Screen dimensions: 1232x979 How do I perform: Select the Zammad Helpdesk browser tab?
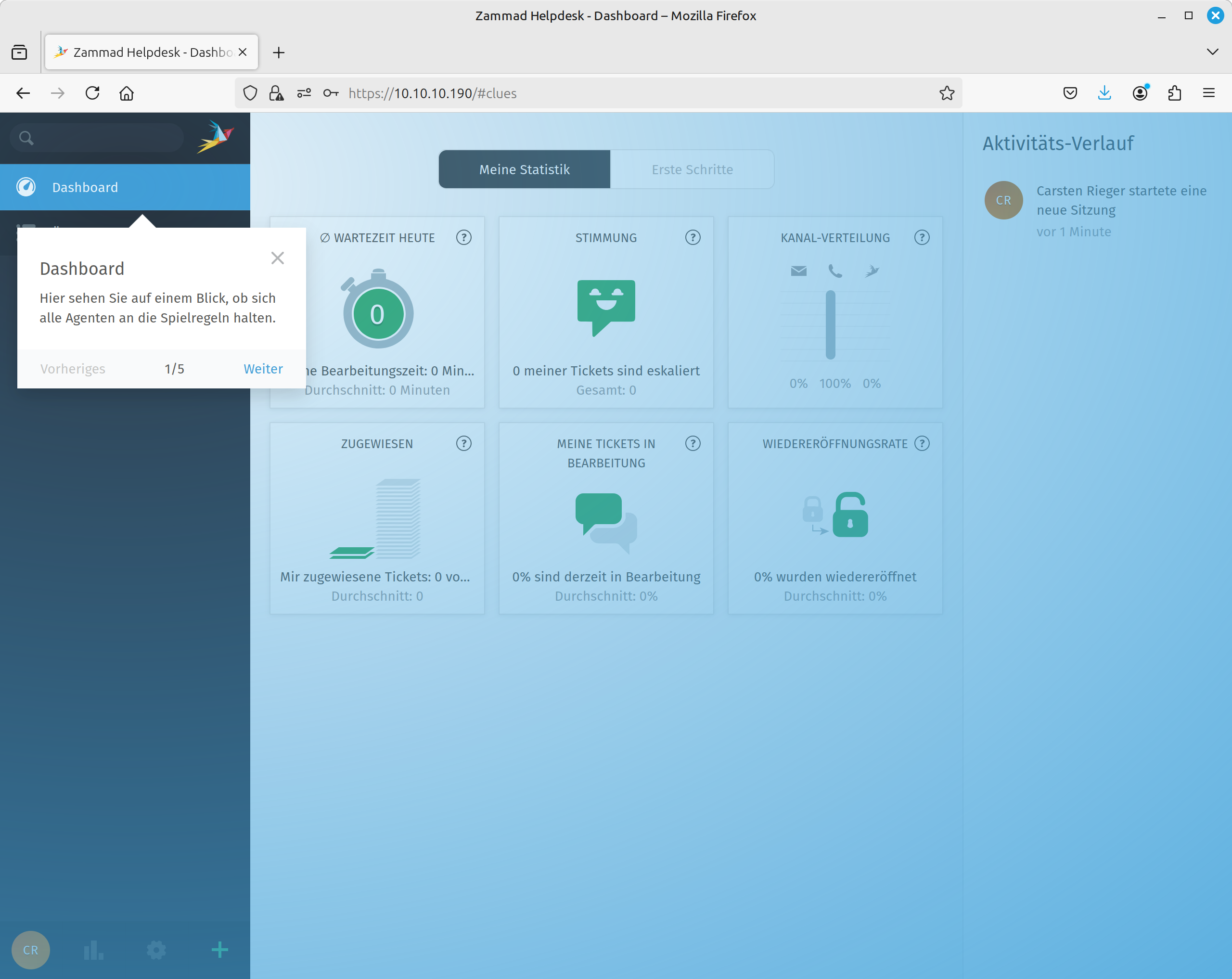click(x=152, y=52)
